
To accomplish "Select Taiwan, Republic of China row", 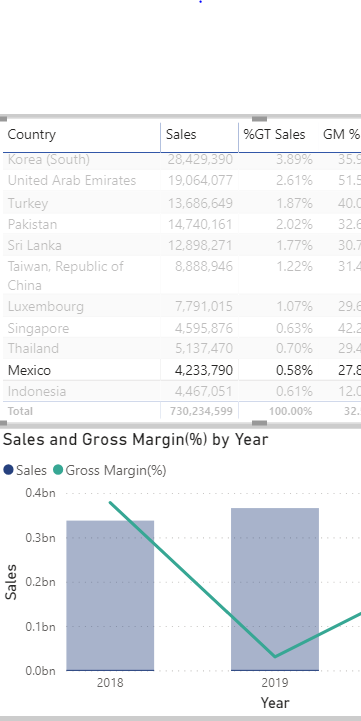I will 182,275.
